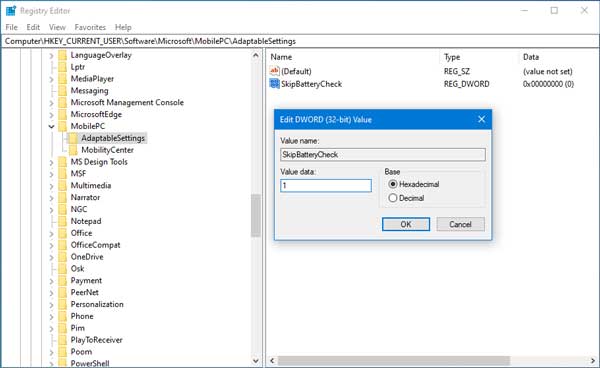
Task: Click the Personalization folder icon
Action: [x=62, y=304]
